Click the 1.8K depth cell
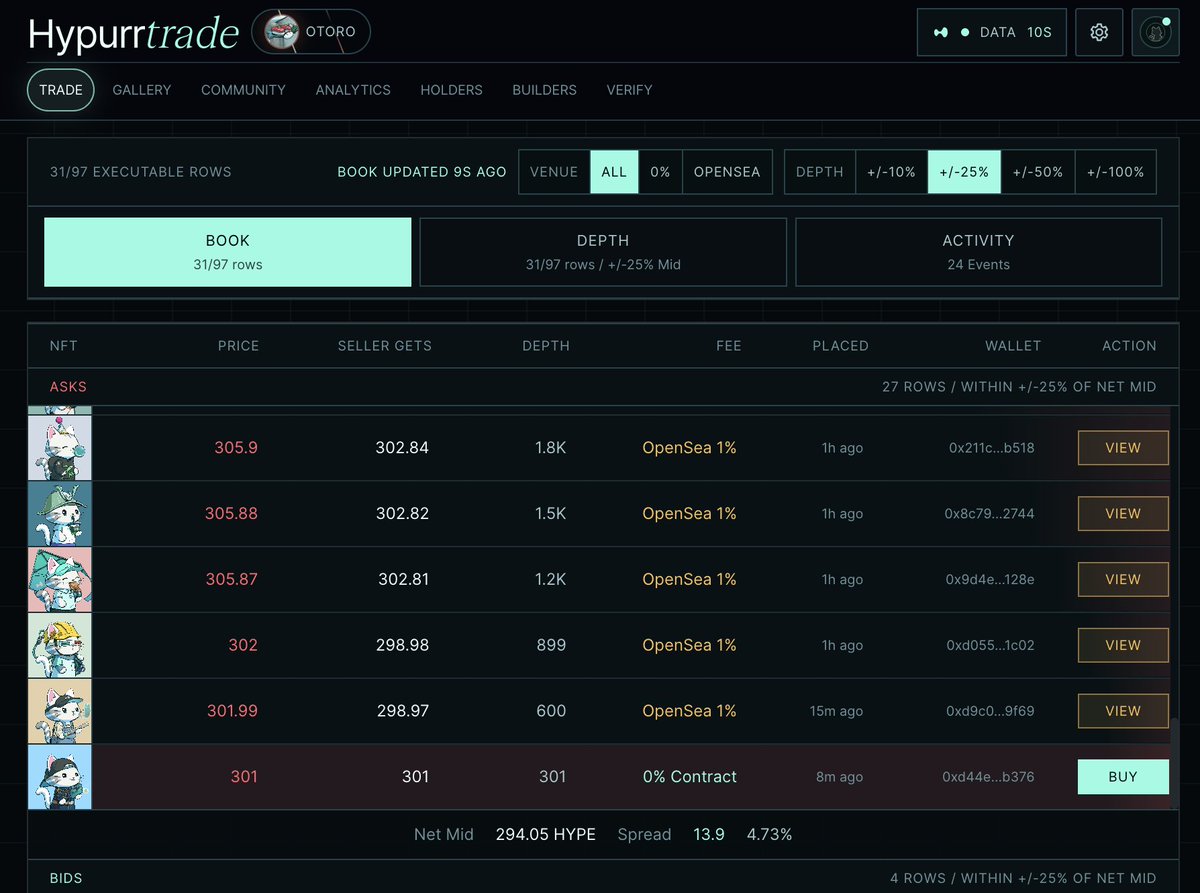The height and width of the screenshot is (893, 1200). 550,448
